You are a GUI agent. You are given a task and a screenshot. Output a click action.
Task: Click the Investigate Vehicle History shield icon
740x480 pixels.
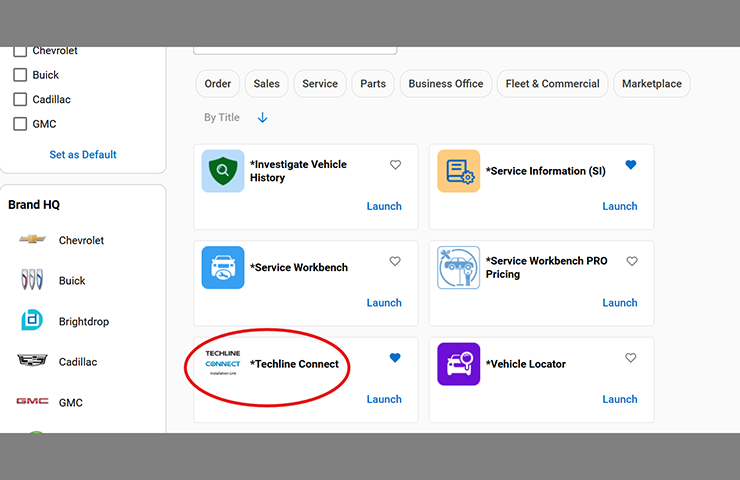point(223,171)
